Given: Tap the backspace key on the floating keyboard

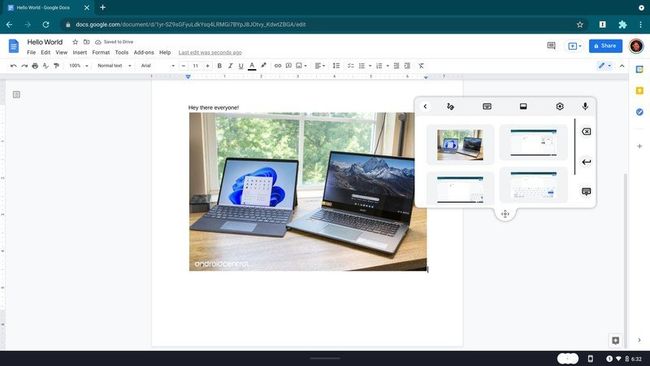Looking at the screenshot, I should coord(586,131).
